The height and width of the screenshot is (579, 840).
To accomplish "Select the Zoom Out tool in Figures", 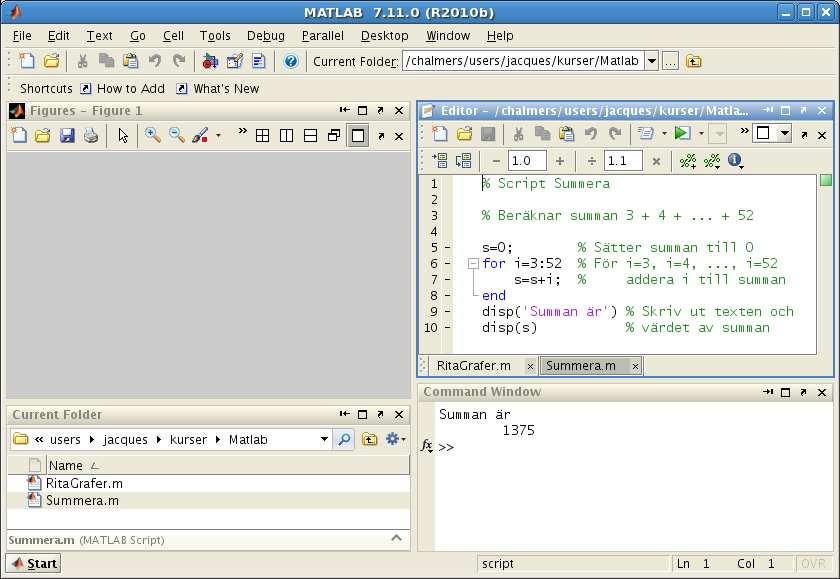I will coord(177,135).
